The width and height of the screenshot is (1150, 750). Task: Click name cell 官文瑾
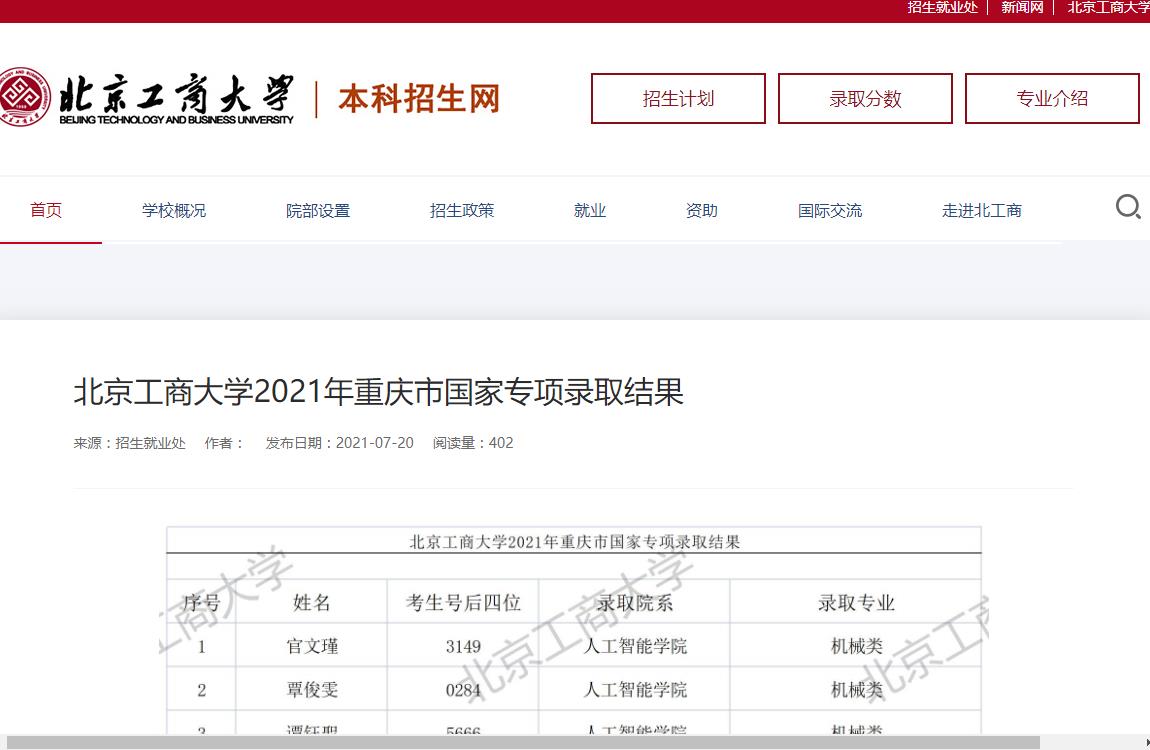(x=312, y=646)
